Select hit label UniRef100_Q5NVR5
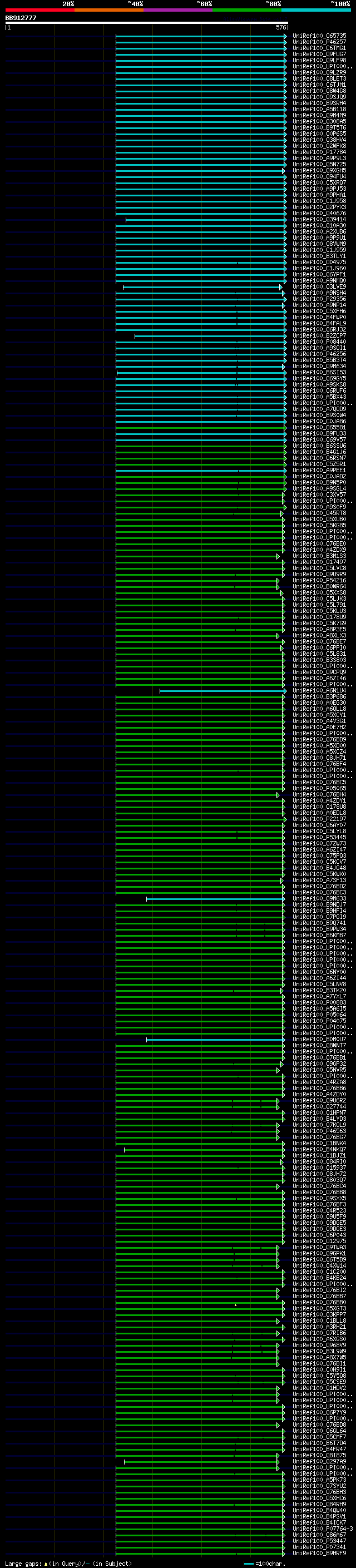The image size is (356, 1568). [x=319, y=1070]
